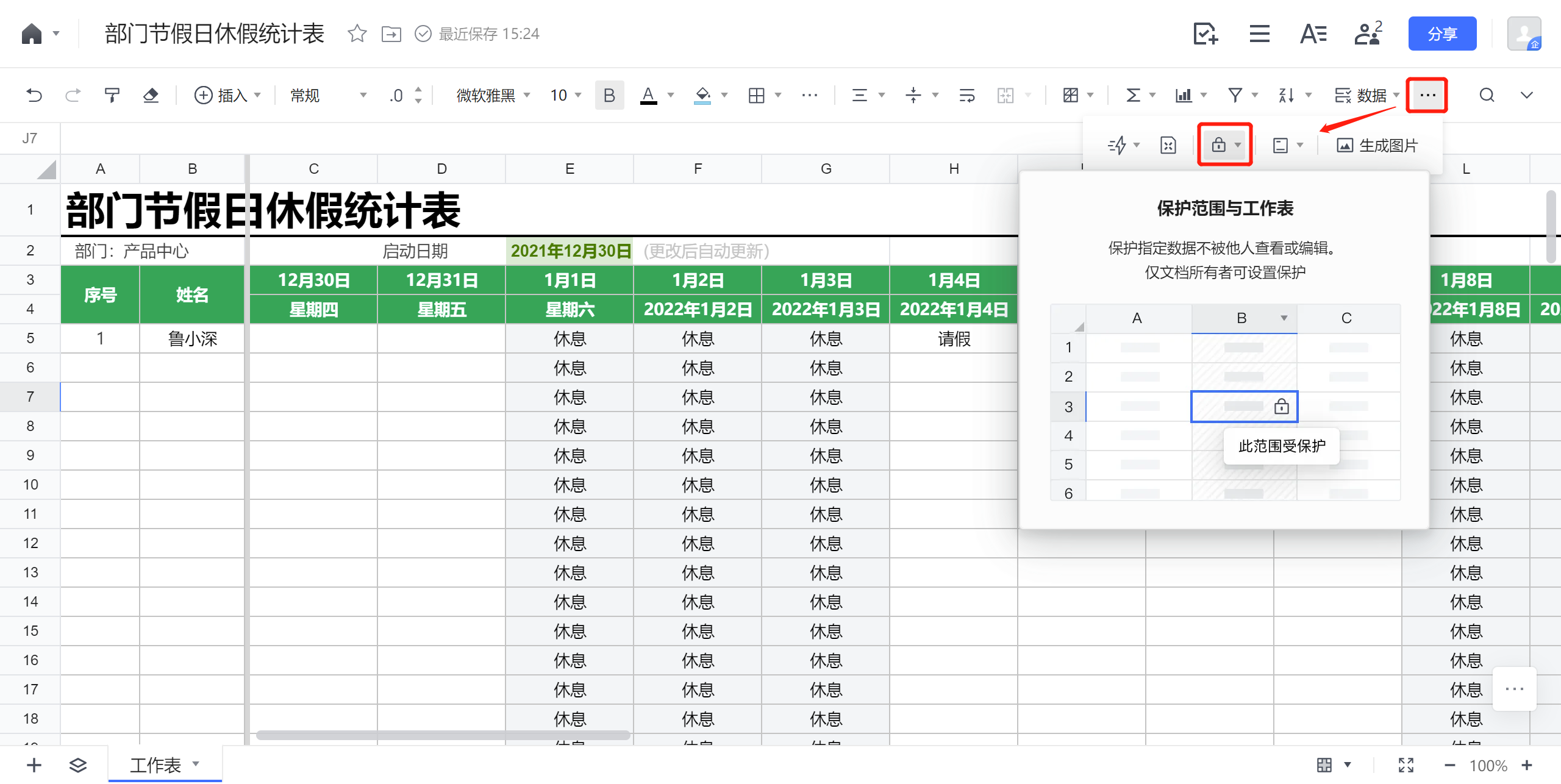The height and width of the screenshot is (784, 1561).
Task: Open the font name dropdown 微软雅黑
Action: pos(493,95)
